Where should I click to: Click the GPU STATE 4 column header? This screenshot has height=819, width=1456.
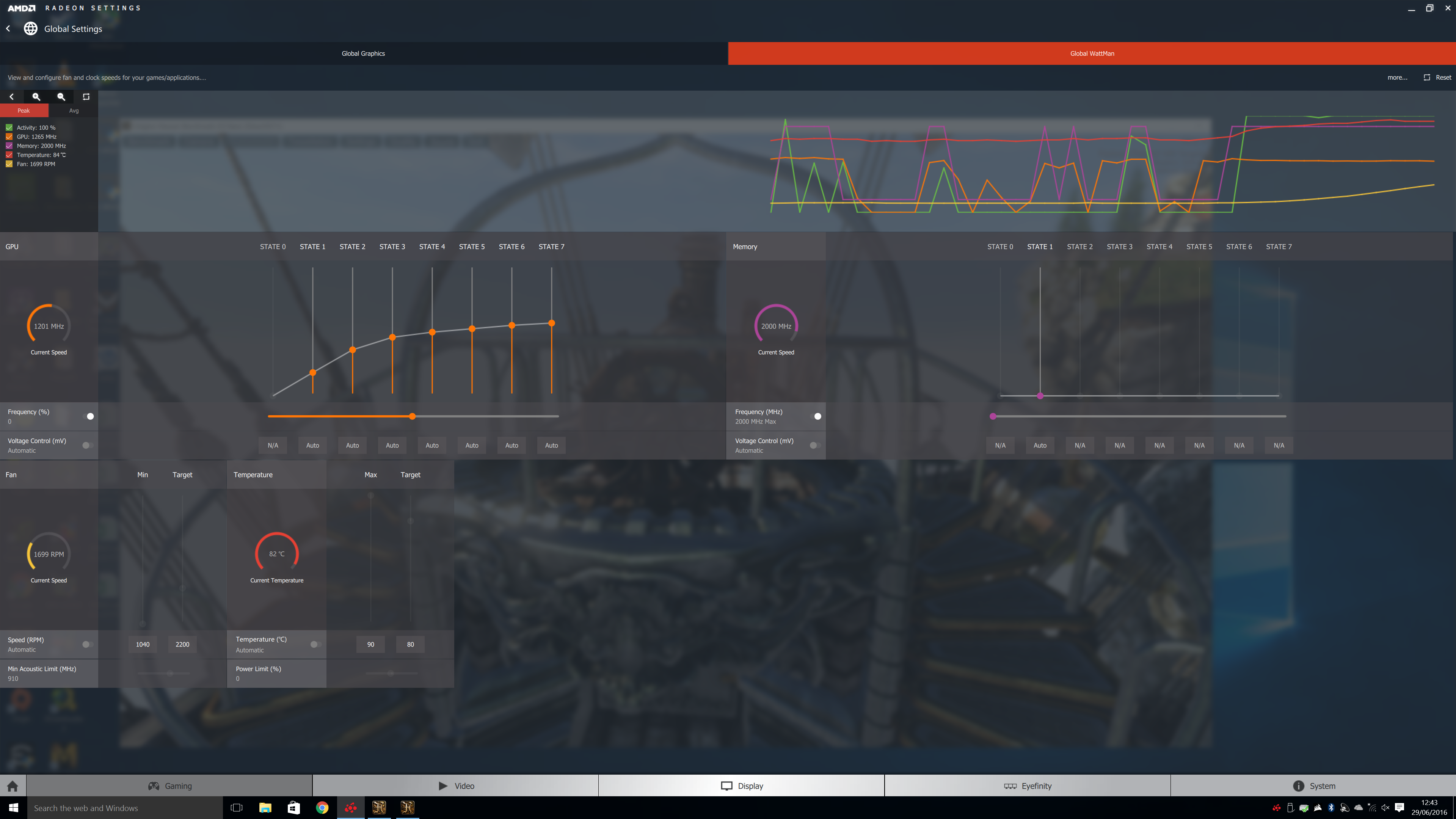432,247
